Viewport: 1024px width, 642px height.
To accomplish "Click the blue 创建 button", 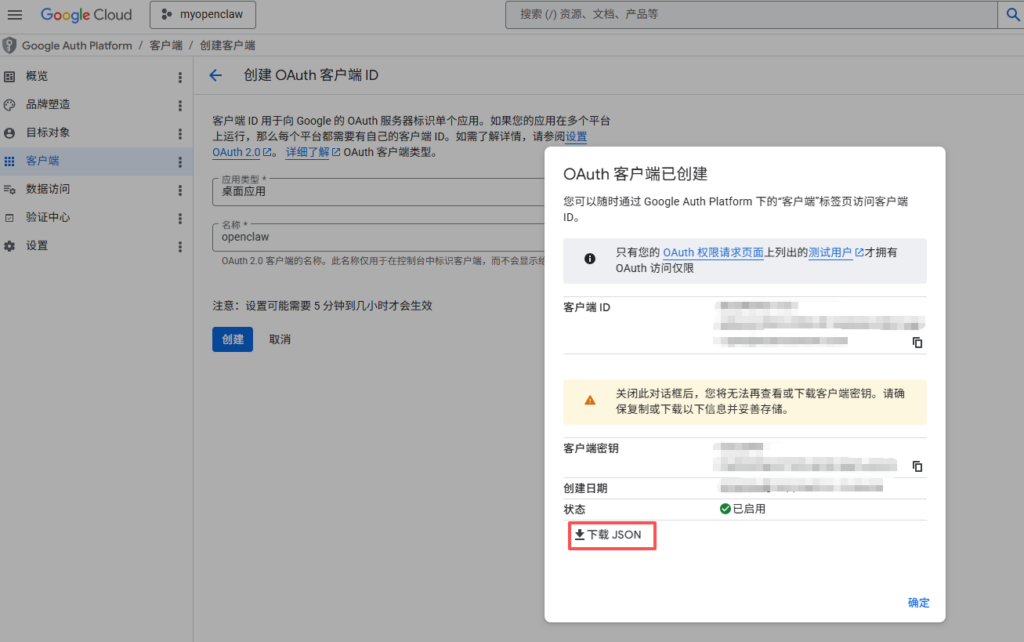I will pyautogui.click(x=232, y=339).
